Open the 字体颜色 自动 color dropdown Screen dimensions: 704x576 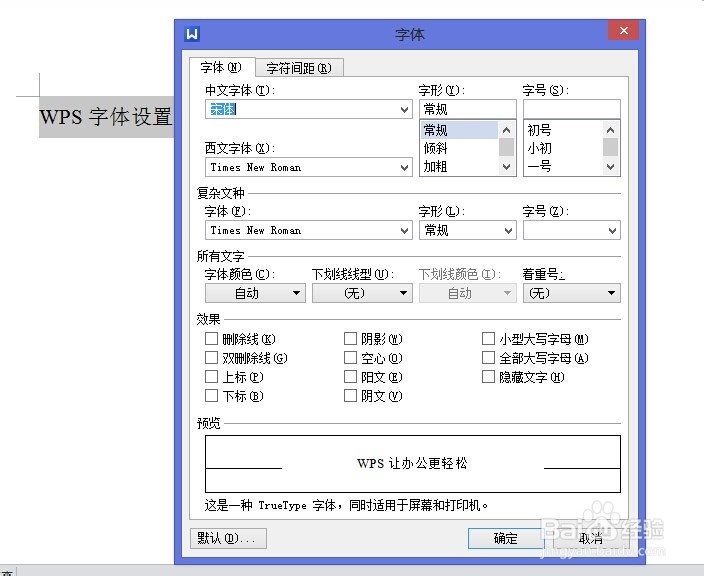pyautogui.click(x=255, y=293)
